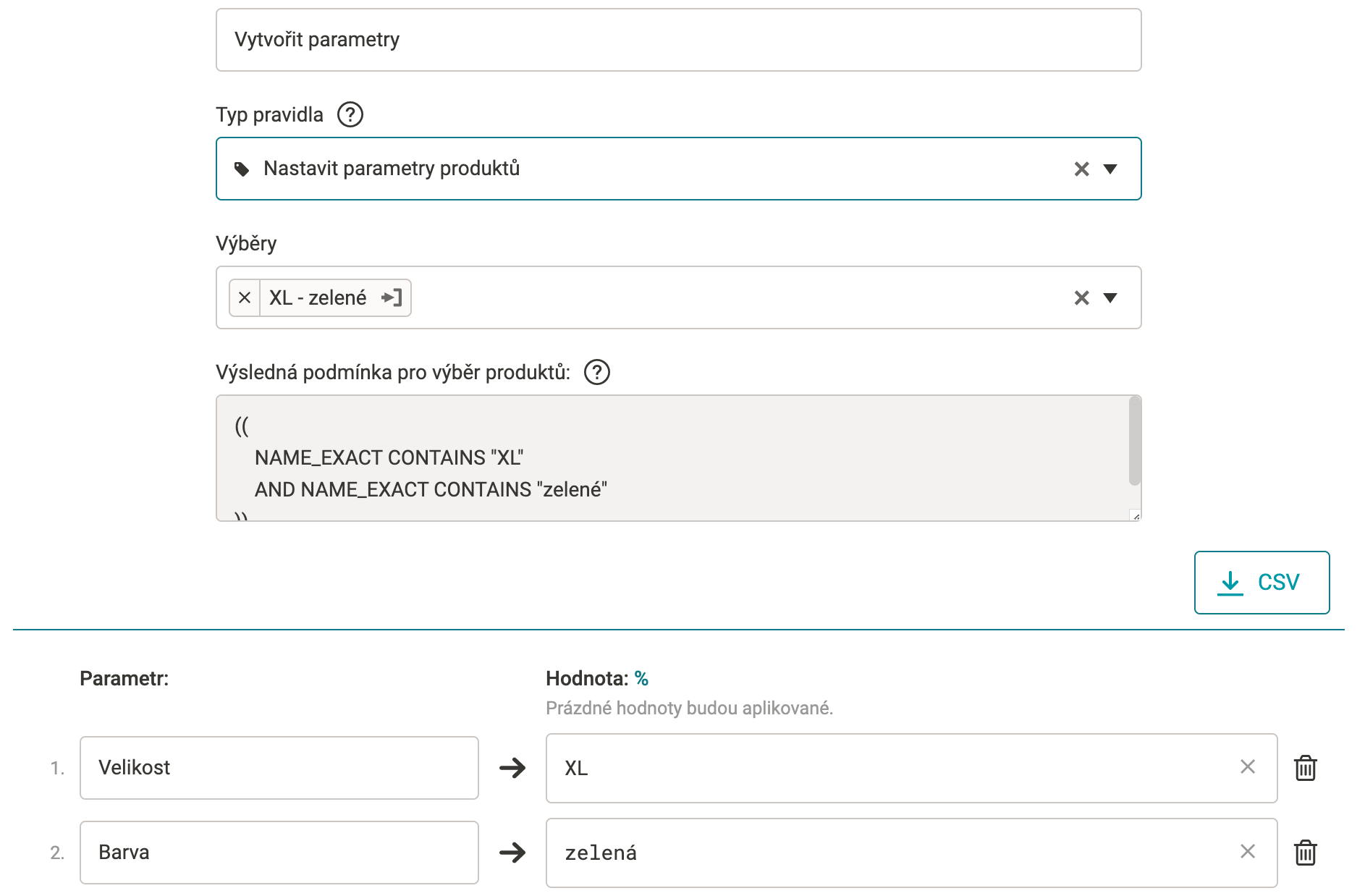The height and width of the screenshot is (896, 1365).
Task: Focus the Barva parameter name field
Action: [x=279, y=853]
